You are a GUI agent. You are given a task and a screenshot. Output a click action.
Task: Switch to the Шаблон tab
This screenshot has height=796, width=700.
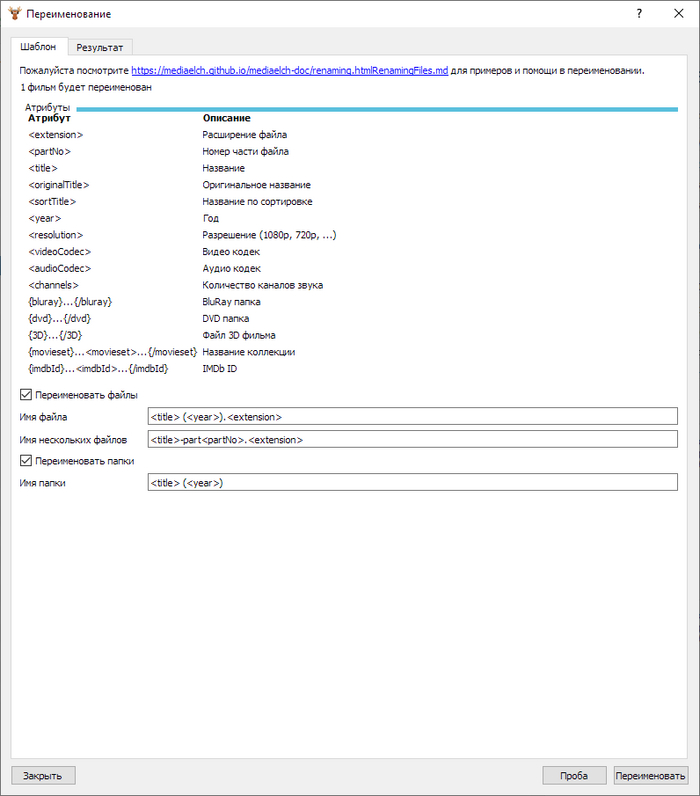39,47
